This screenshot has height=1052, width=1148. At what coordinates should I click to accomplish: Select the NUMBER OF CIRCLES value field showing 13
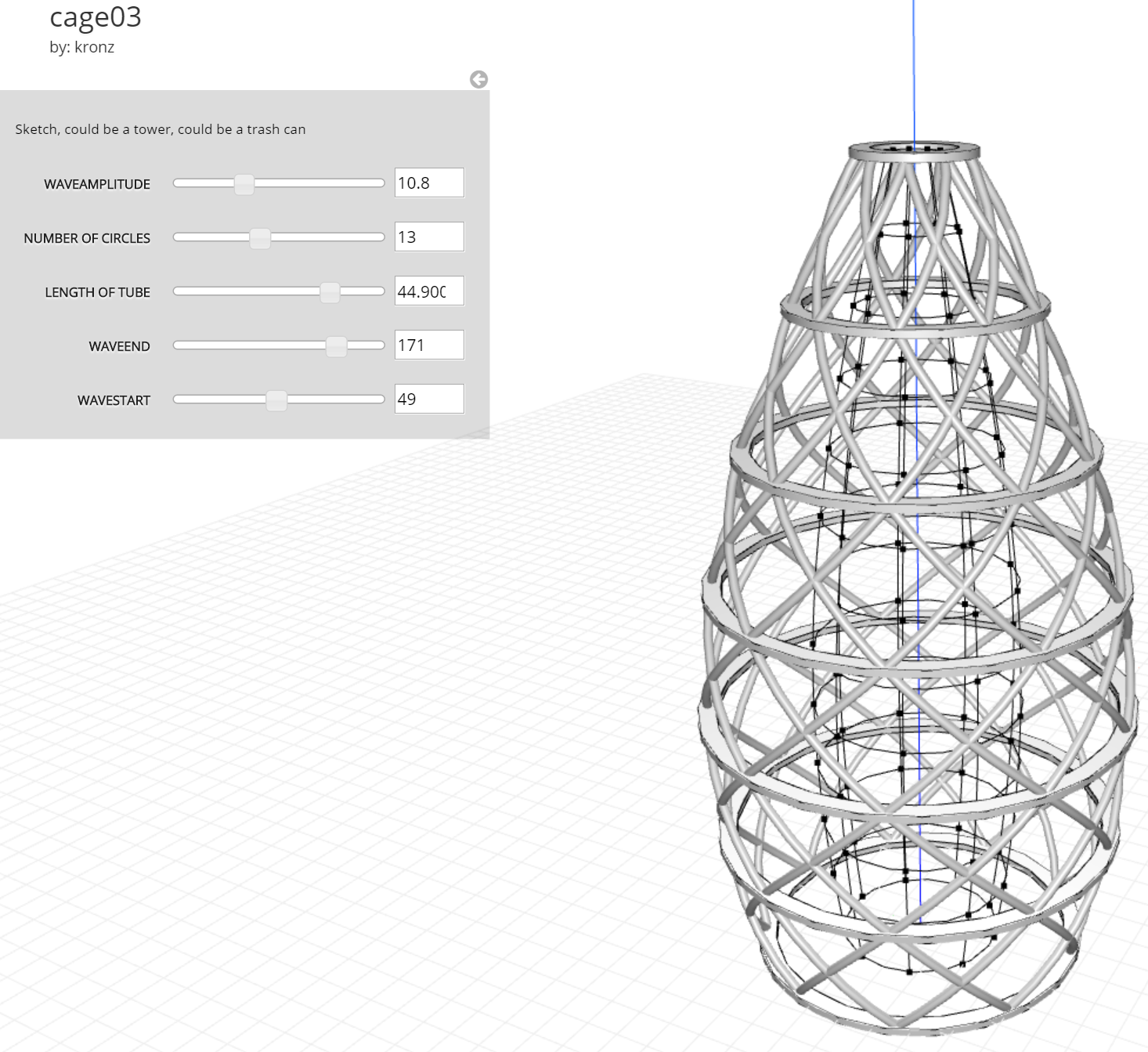click(x=429, y=237)
